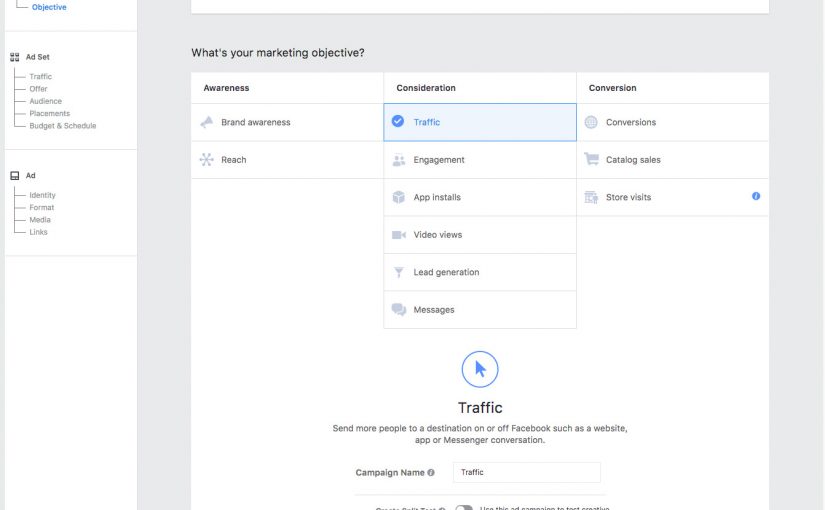Screen dimensions: 825x510
Task: Select the Conversions objective
Action: tap(673, 122)
